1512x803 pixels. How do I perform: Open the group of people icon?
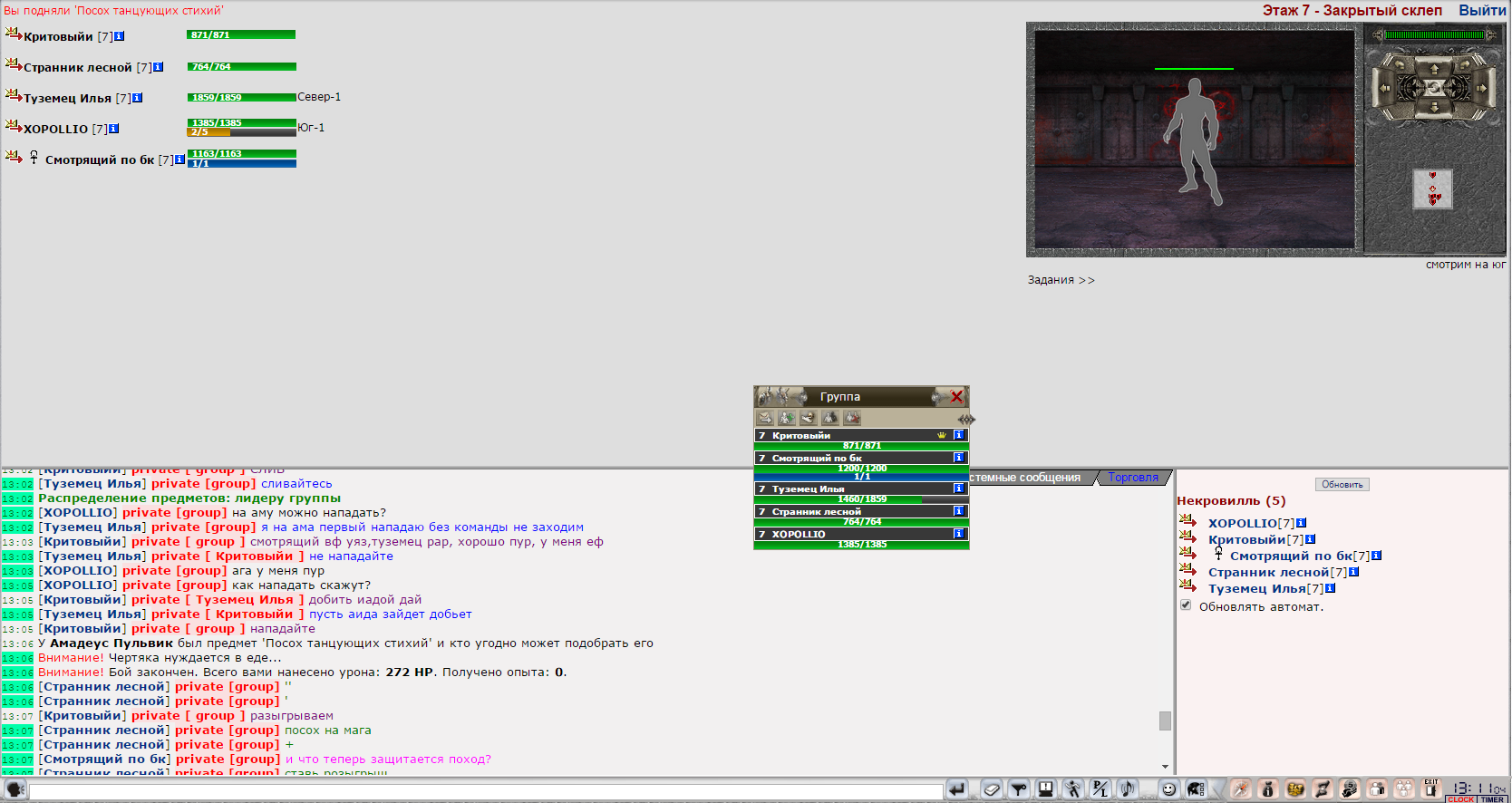click(x=1404, y=789)
